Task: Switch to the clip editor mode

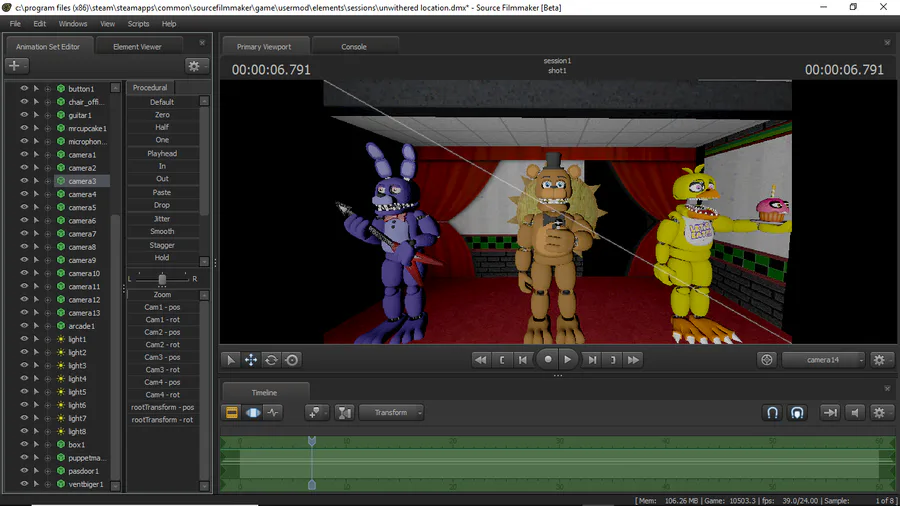Action: point(232,412)
